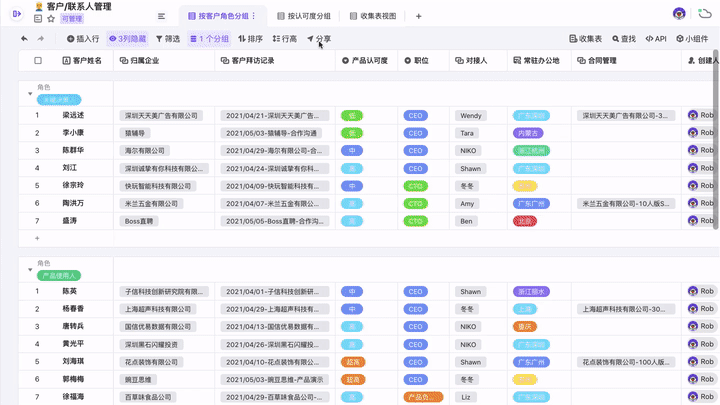Click the orange 超高 tag for 刘海琪
This screenshot has width=720, height=405.
pos(352,362)
